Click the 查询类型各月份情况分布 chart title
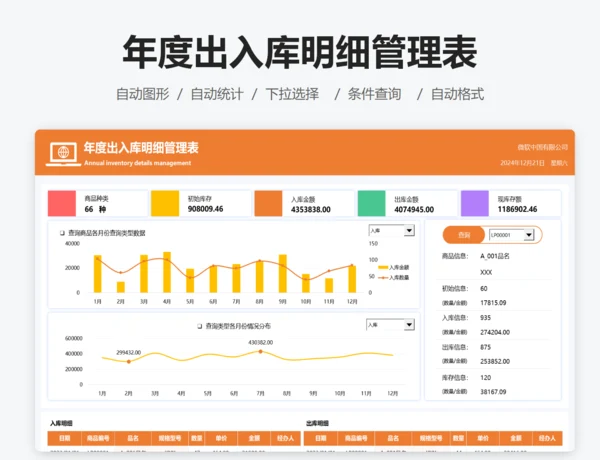The height and width of the screenshot is (460, 600). (238, 326)
